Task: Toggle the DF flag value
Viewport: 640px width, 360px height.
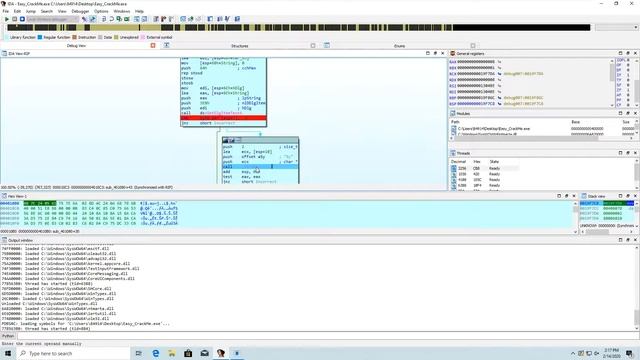Action: (x=628, y=70)
